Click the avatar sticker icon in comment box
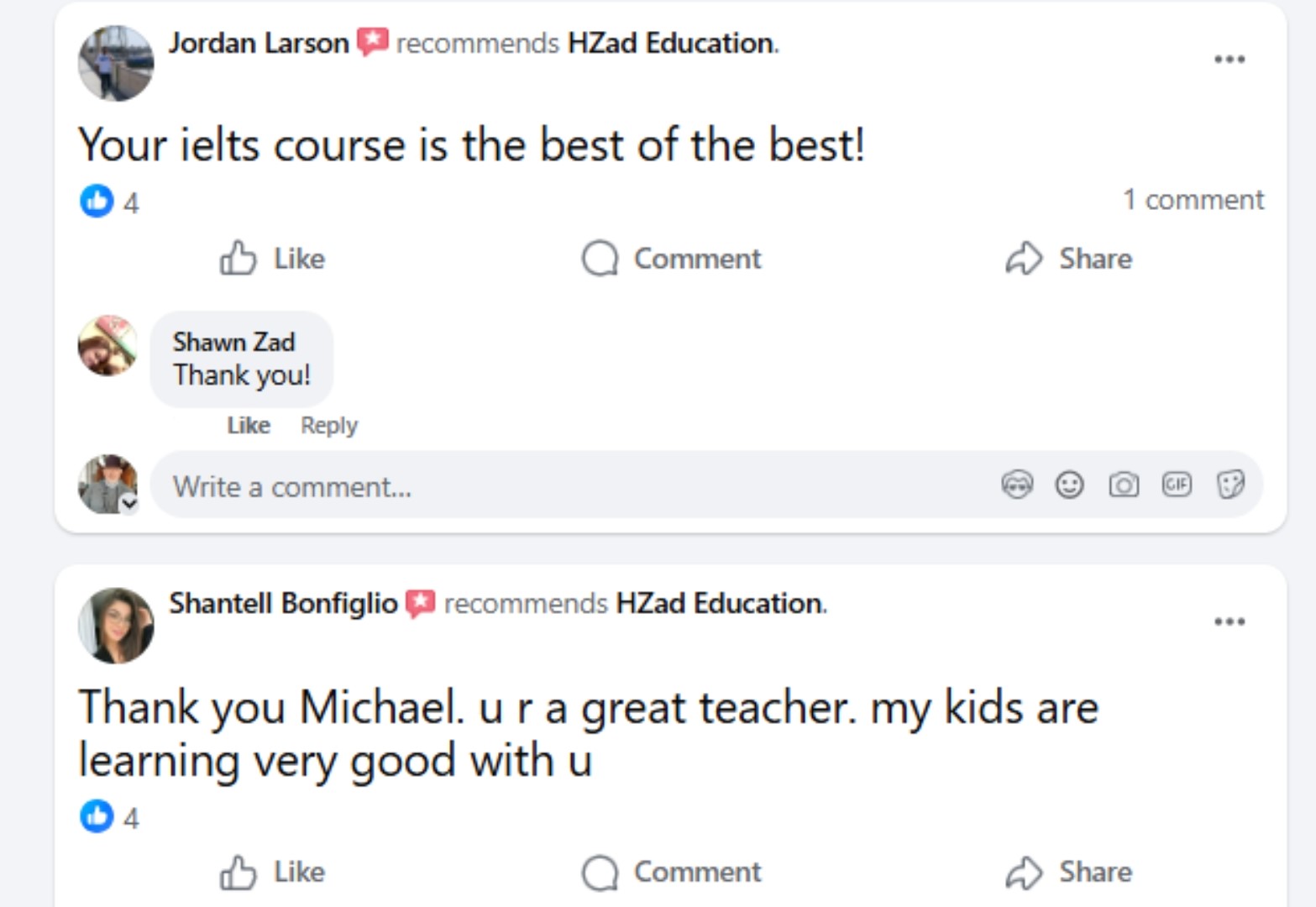This screenshot has height=907, width=1316. point(1017,485)
